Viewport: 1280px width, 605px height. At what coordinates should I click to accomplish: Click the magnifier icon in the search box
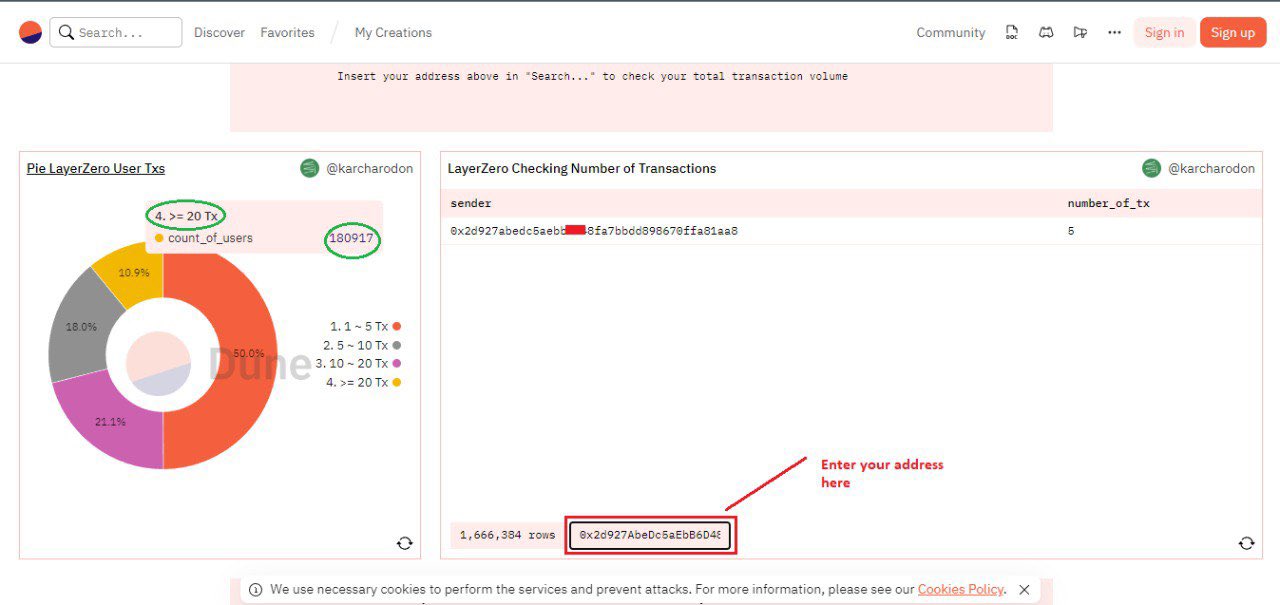click(66, 32)
